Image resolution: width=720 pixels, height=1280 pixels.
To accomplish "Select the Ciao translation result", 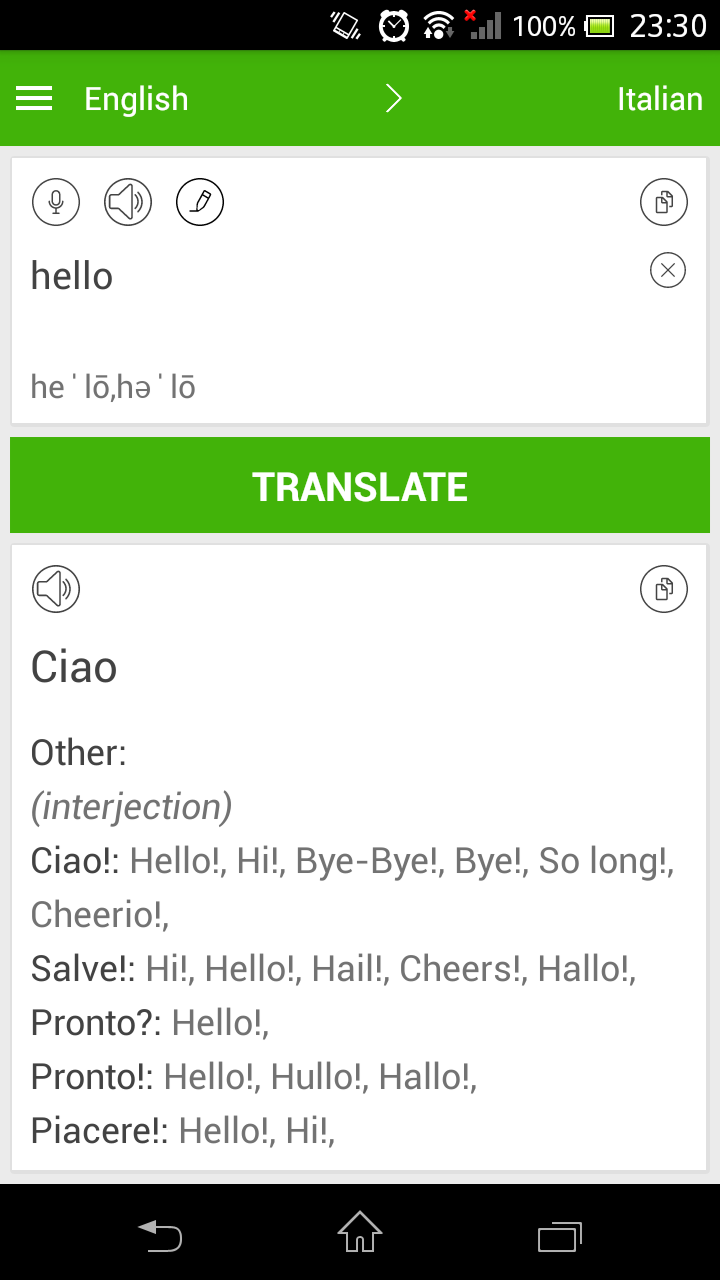I will tap(74, 667).
